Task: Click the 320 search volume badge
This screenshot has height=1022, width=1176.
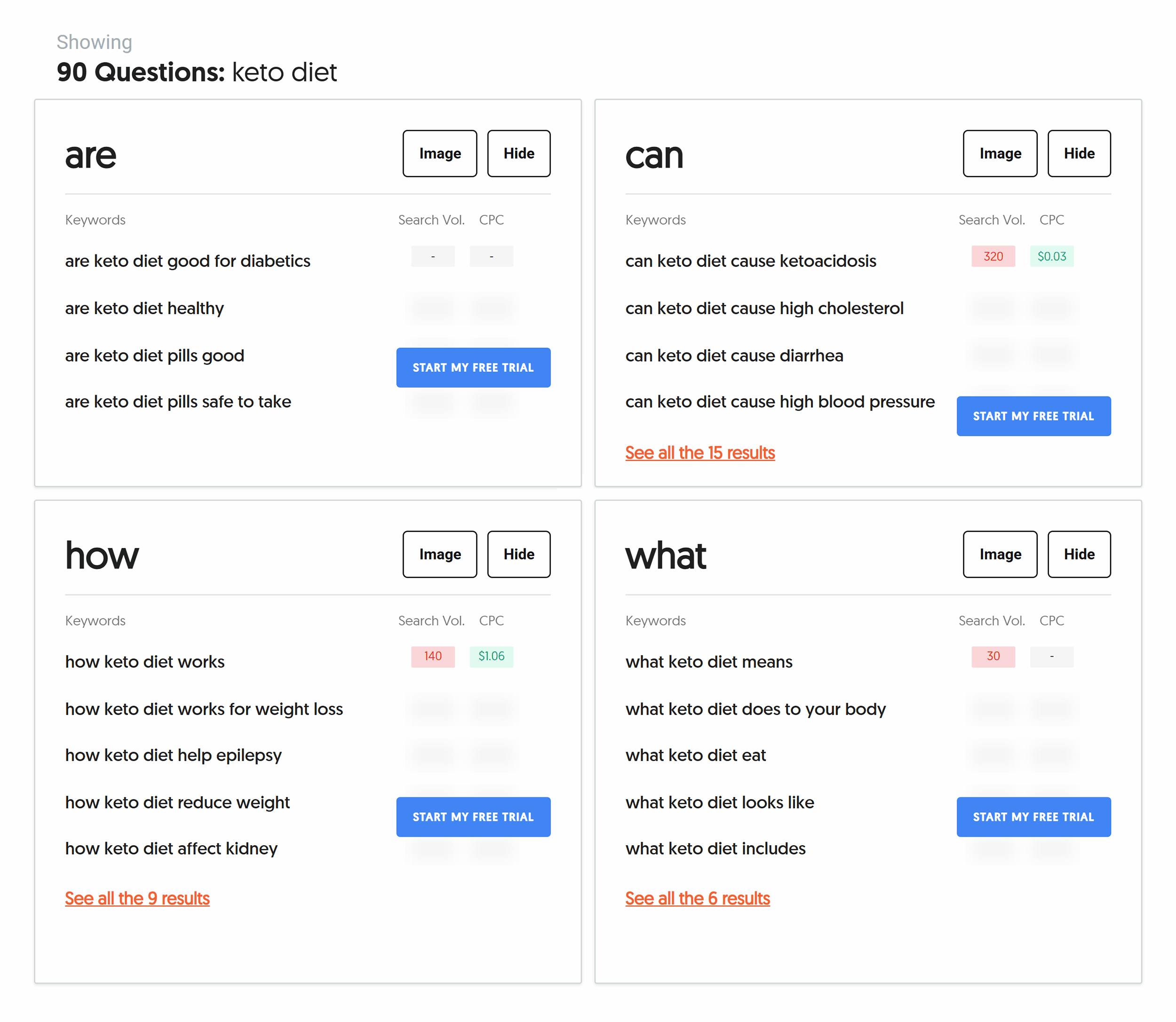Action: pos(993,257)
